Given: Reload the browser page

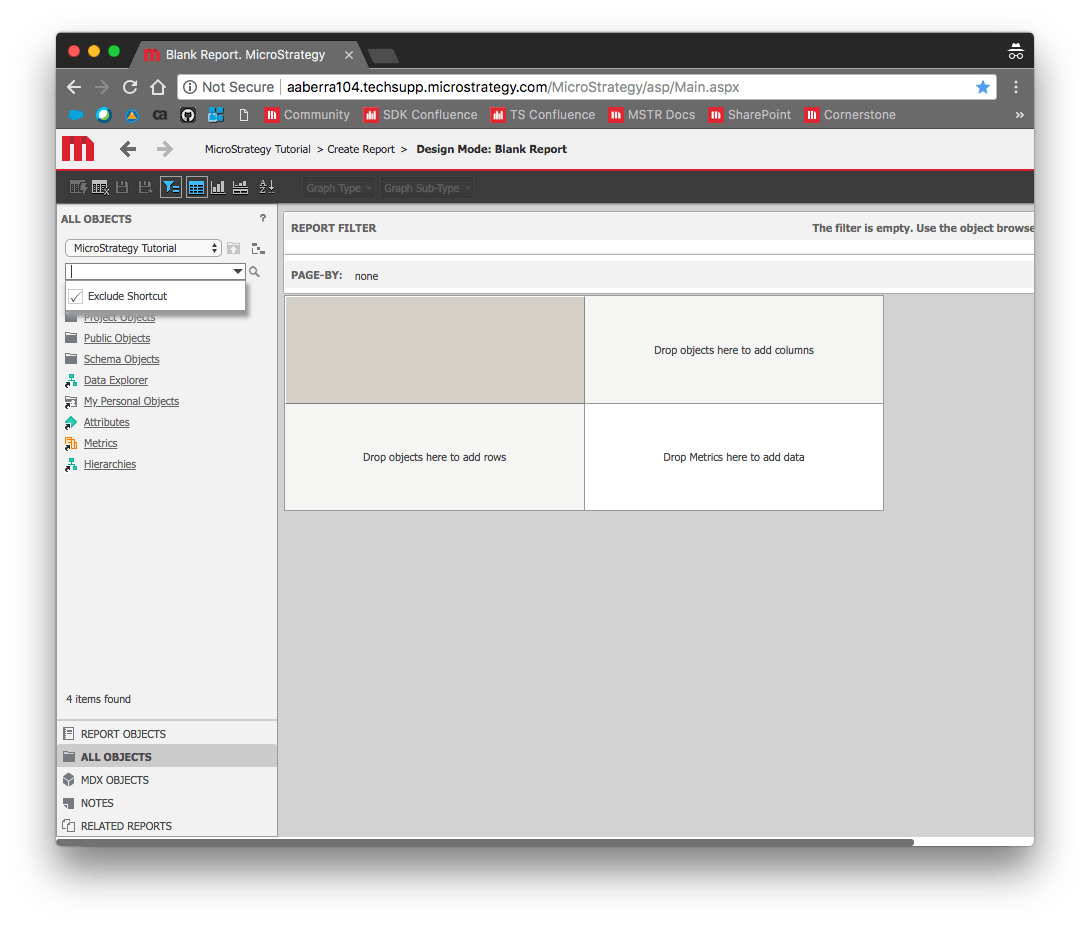Looking at the screenshot, I should 130,87.
